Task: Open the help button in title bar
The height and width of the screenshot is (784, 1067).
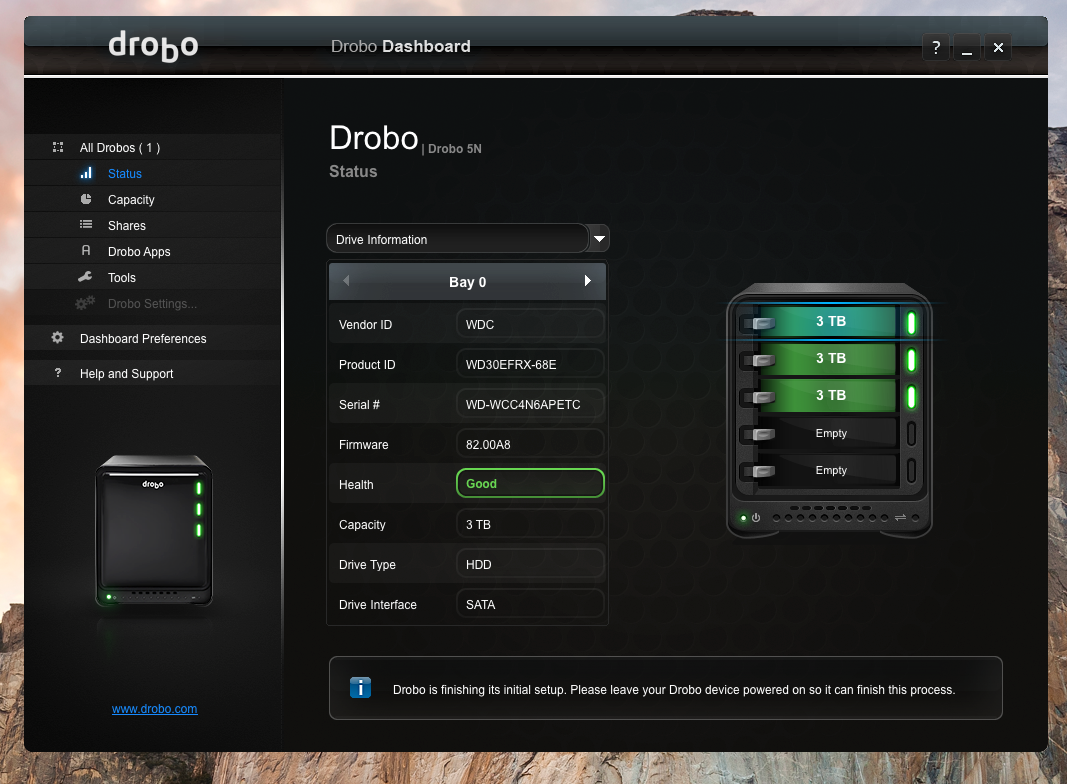Action: (x=935, y=47)
